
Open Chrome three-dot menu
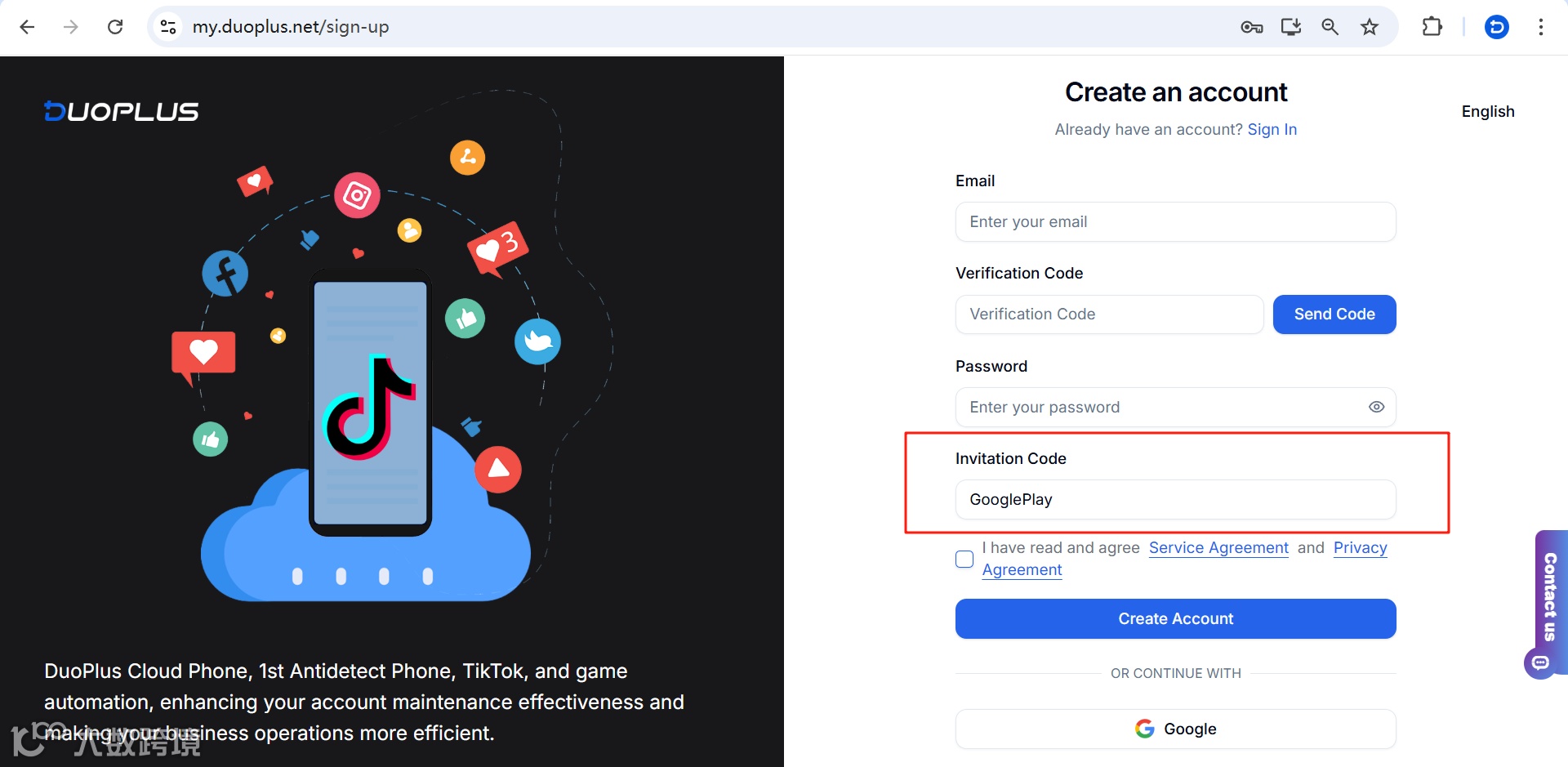pos(1540,27)
